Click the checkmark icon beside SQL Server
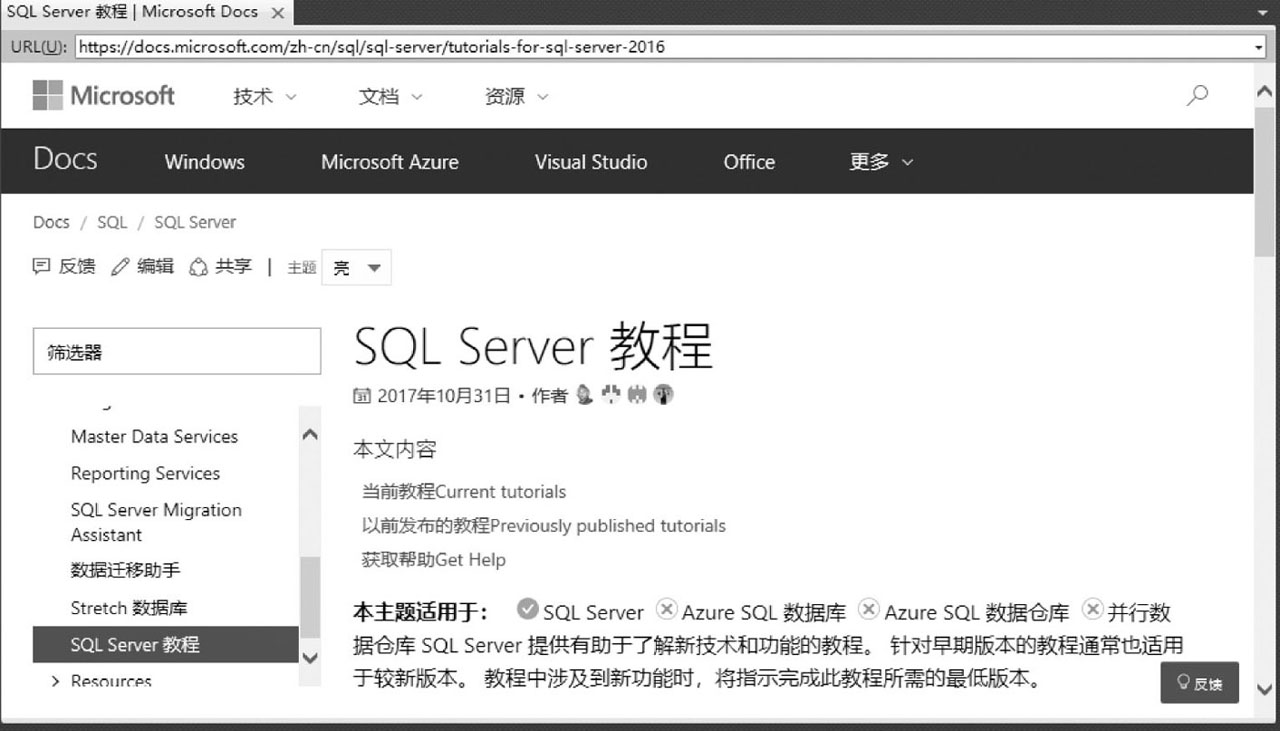 [x=527, y=609]
